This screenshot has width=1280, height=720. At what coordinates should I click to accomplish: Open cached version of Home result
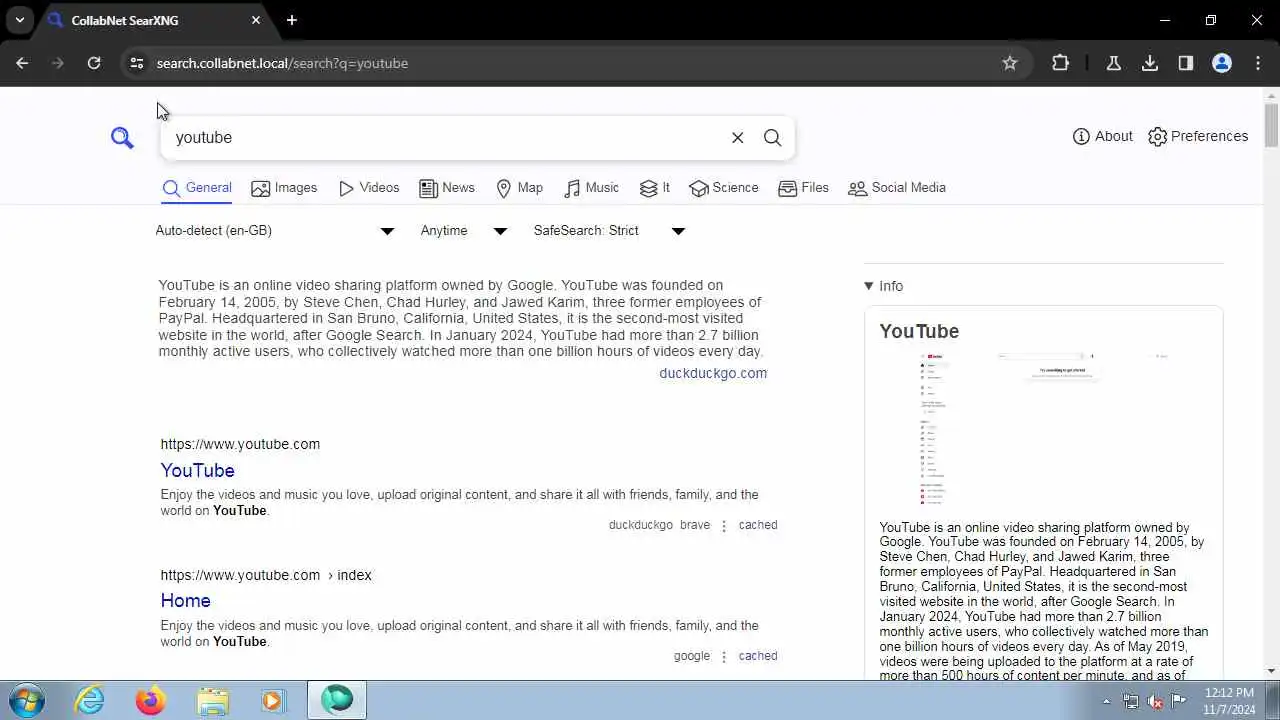(758, 656)
